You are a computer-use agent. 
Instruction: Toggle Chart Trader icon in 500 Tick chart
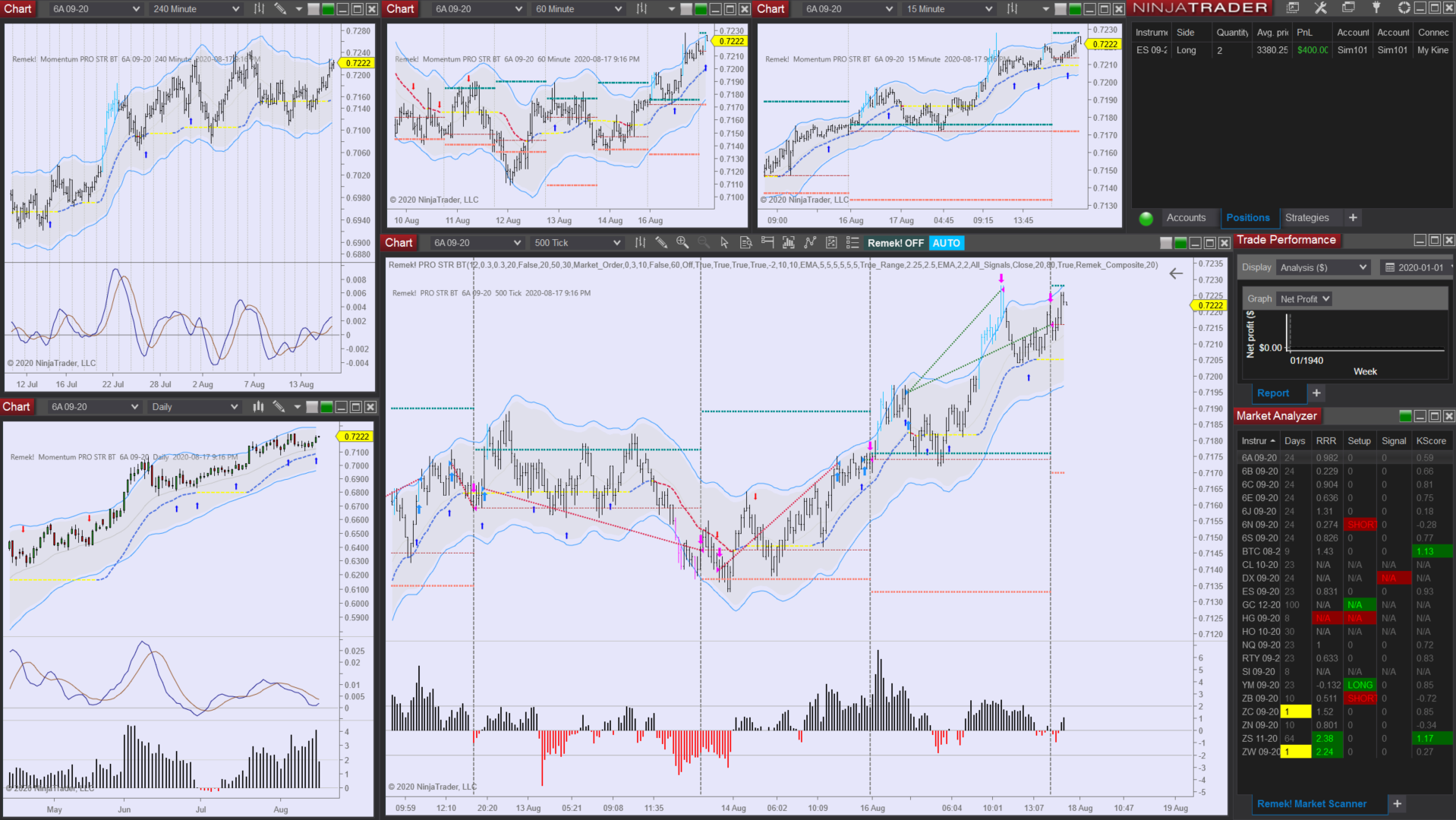(x=767, y=243)
